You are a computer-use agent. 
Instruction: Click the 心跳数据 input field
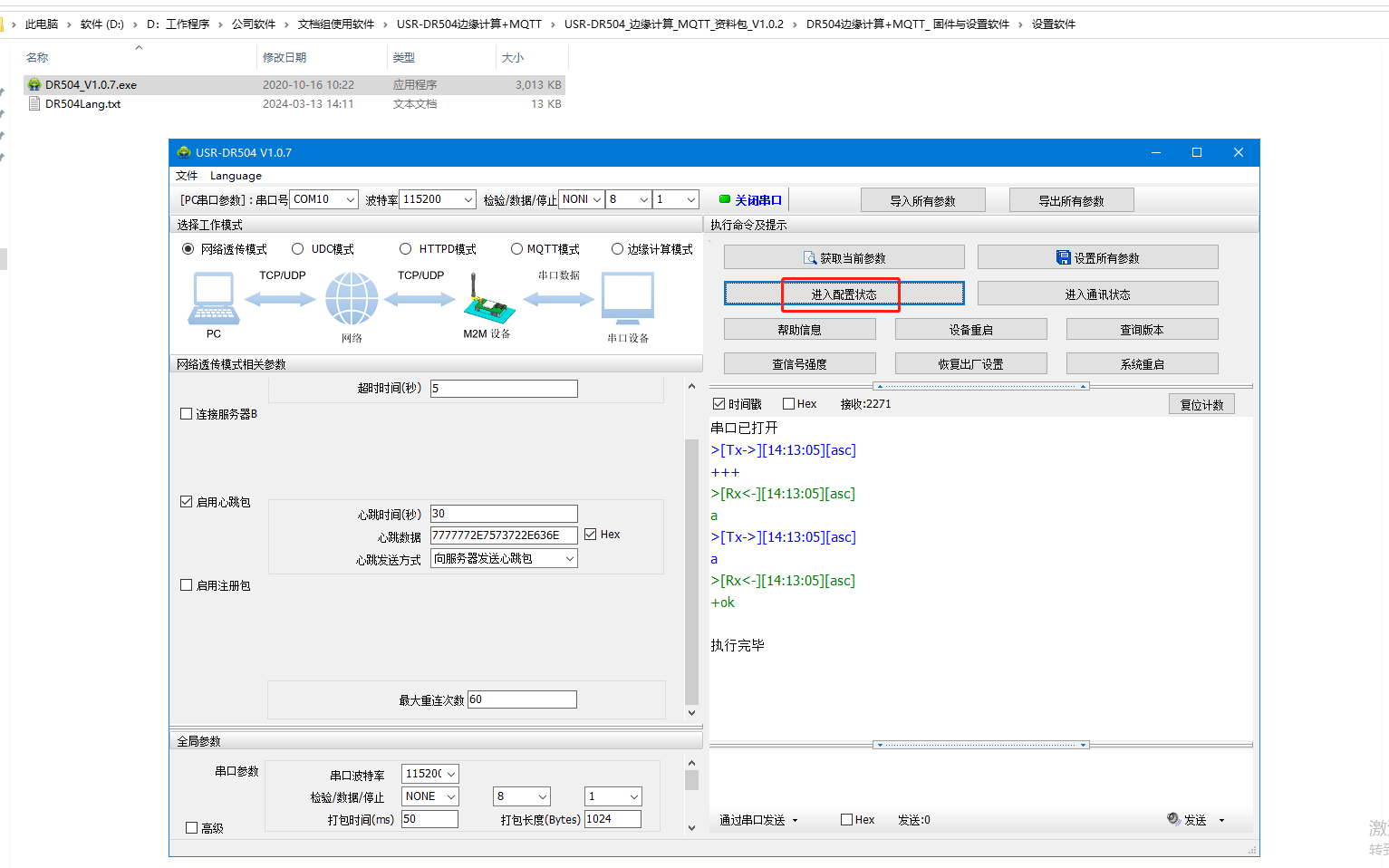[503, 535]
